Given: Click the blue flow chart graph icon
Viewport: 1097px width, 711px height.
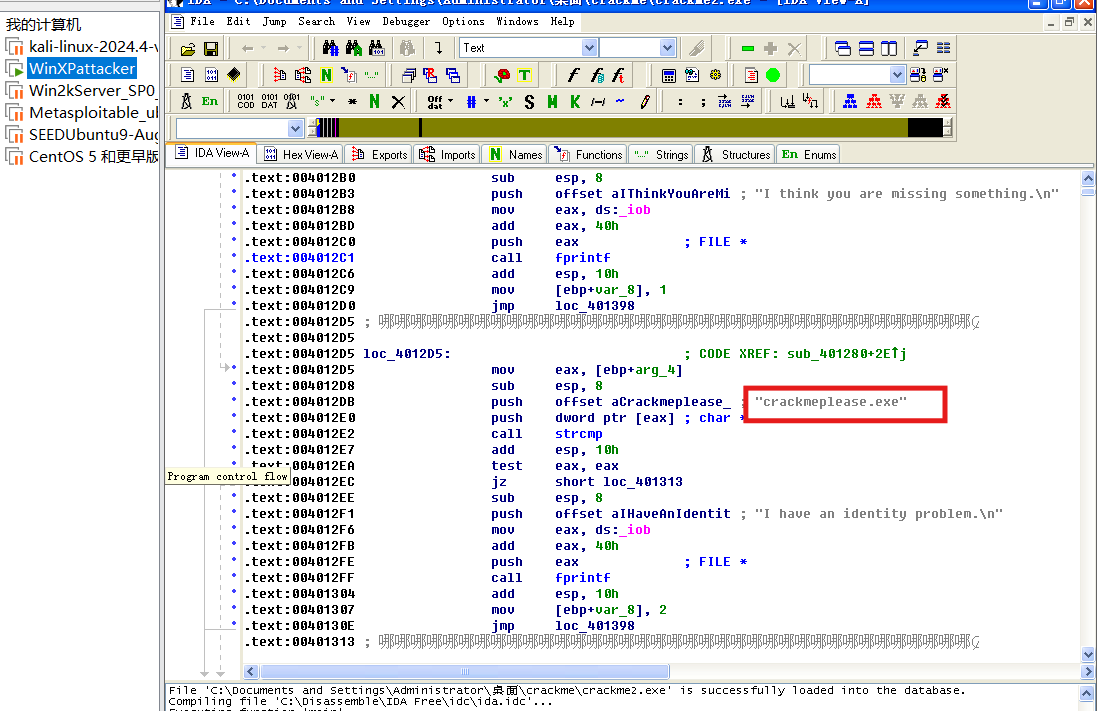Looking at the screenshot, I should (x=850, y=101).
